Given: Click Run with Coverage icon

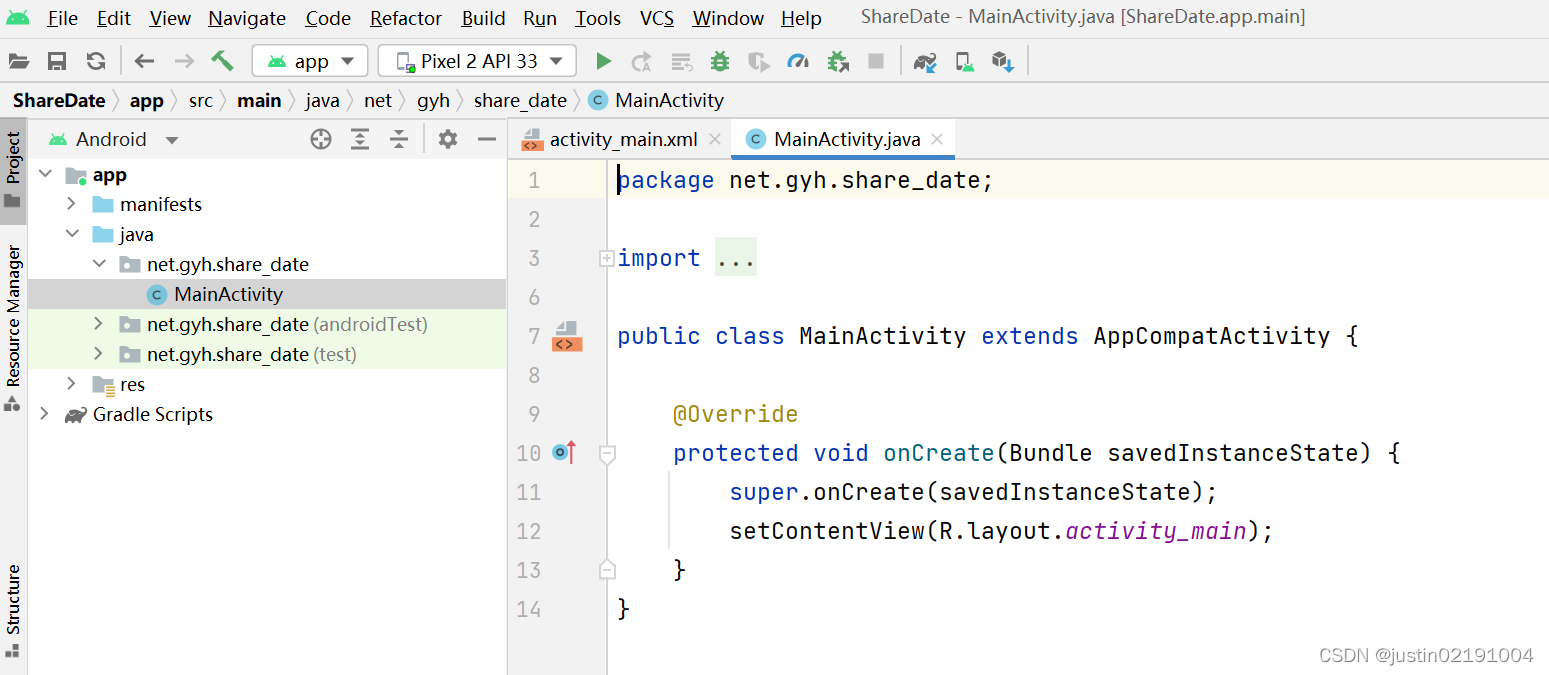Looking at the screenshot, I should click(759, 62).
